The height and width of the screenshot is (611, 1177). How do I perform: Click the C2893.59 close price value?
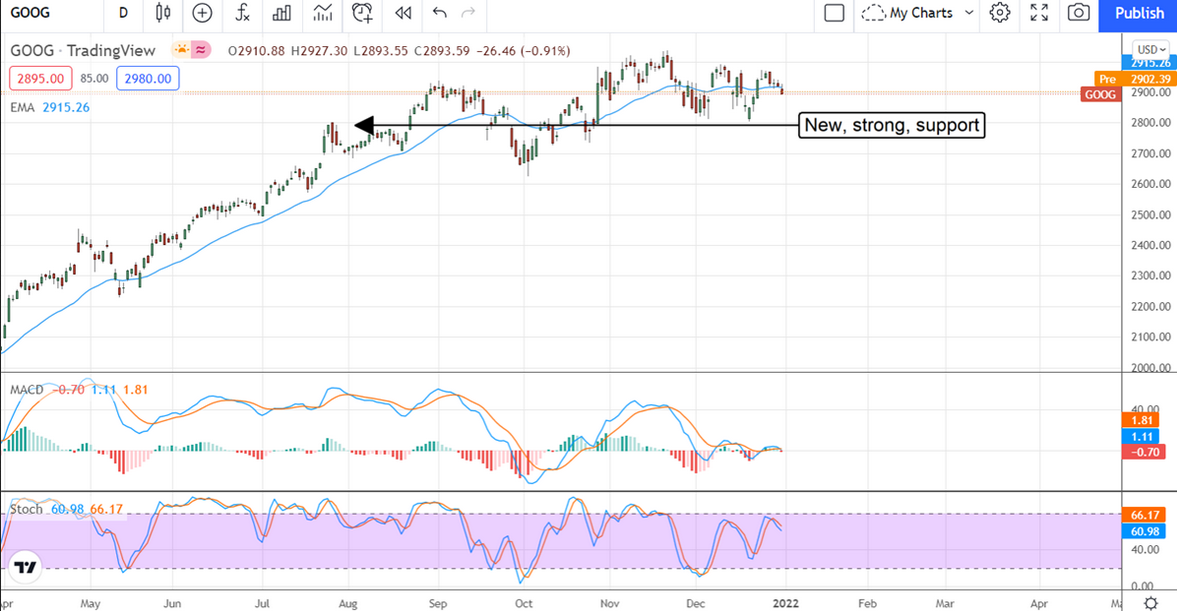[x=442, y=51]
